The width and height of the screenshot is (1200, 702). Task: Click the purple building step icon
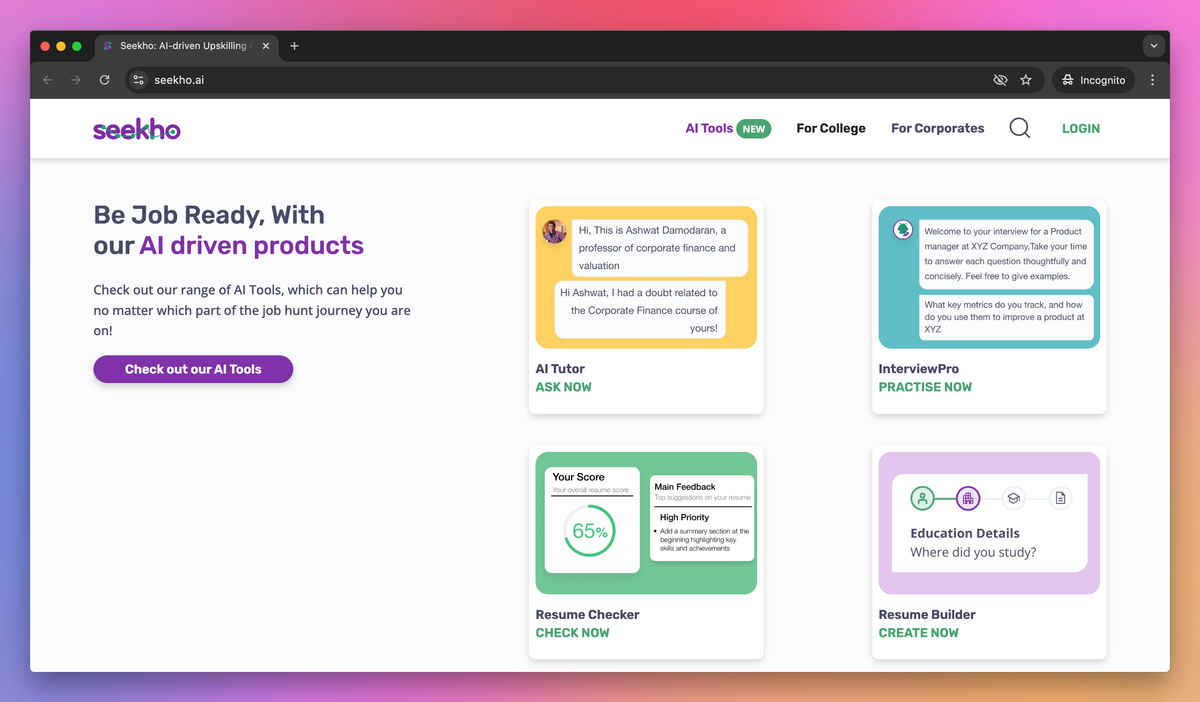(968, 498)
